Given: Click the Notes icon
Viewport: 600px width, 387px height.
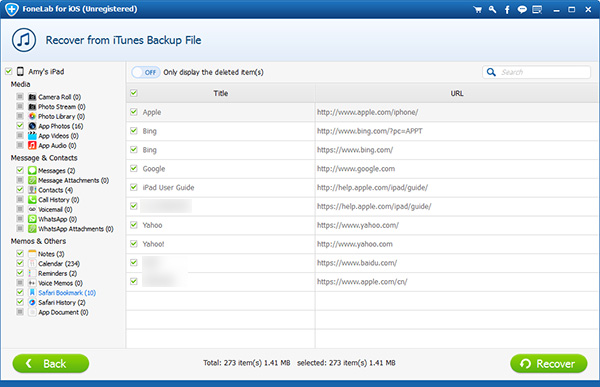Looking at the screenshot, I should click(32, 254).
